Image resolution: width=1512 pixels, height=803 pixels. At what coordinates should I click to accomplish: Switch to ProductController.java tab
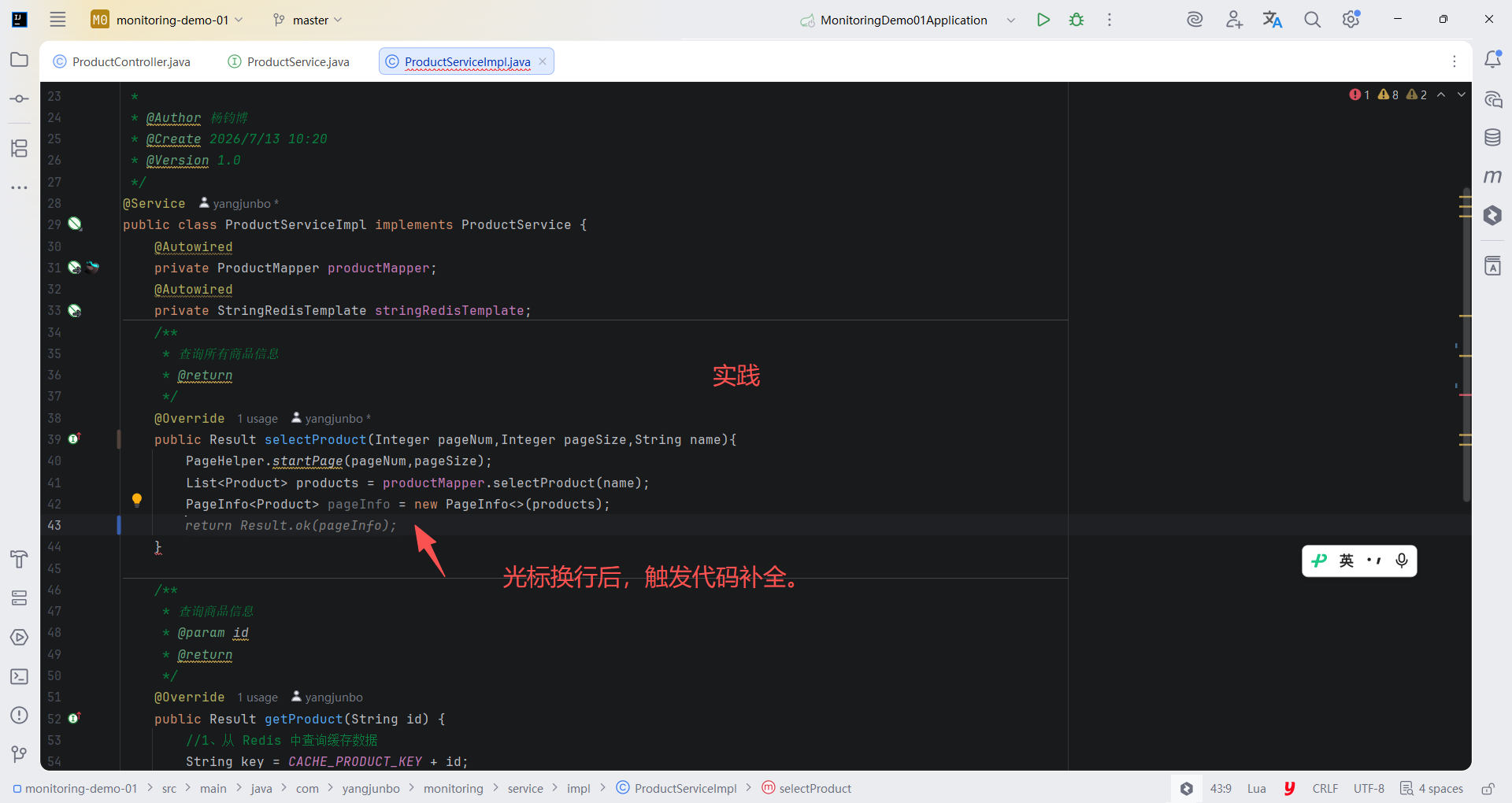(x=122, y=61)
